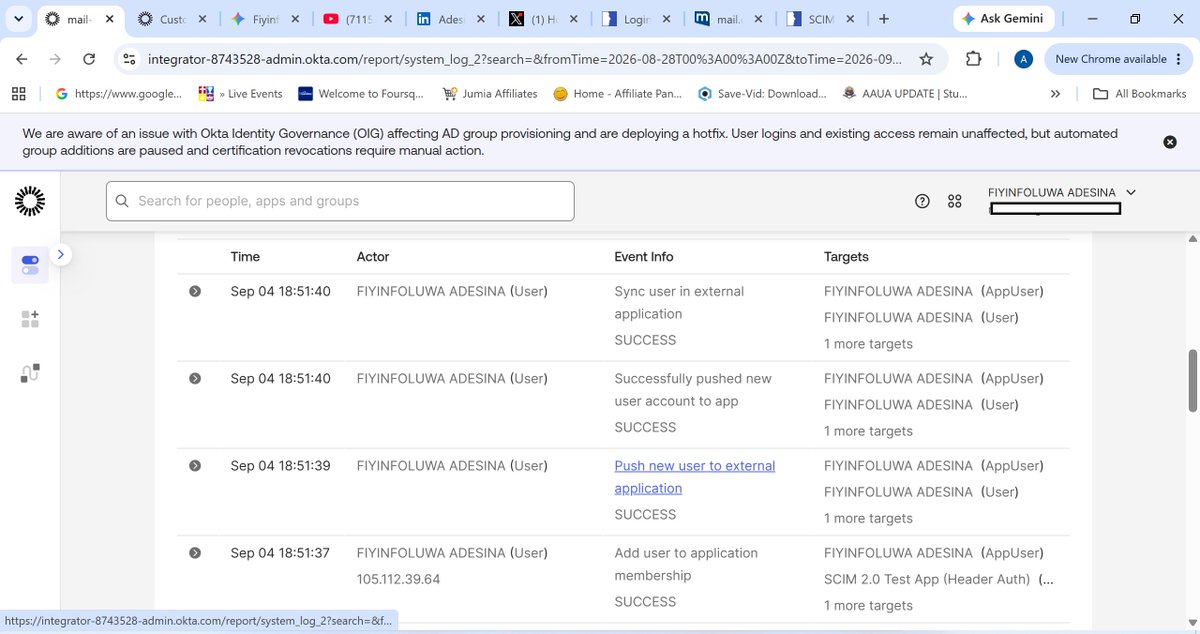1200x634 pixels.
Task: Select the sidebar toggle-switch icon
Action: tap(30, 265)
